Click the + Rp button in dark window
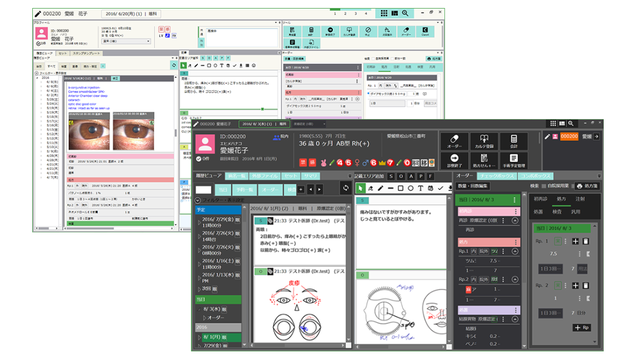Image resolution: width=640 pixels, height=360 pixels. click(582, 328)
